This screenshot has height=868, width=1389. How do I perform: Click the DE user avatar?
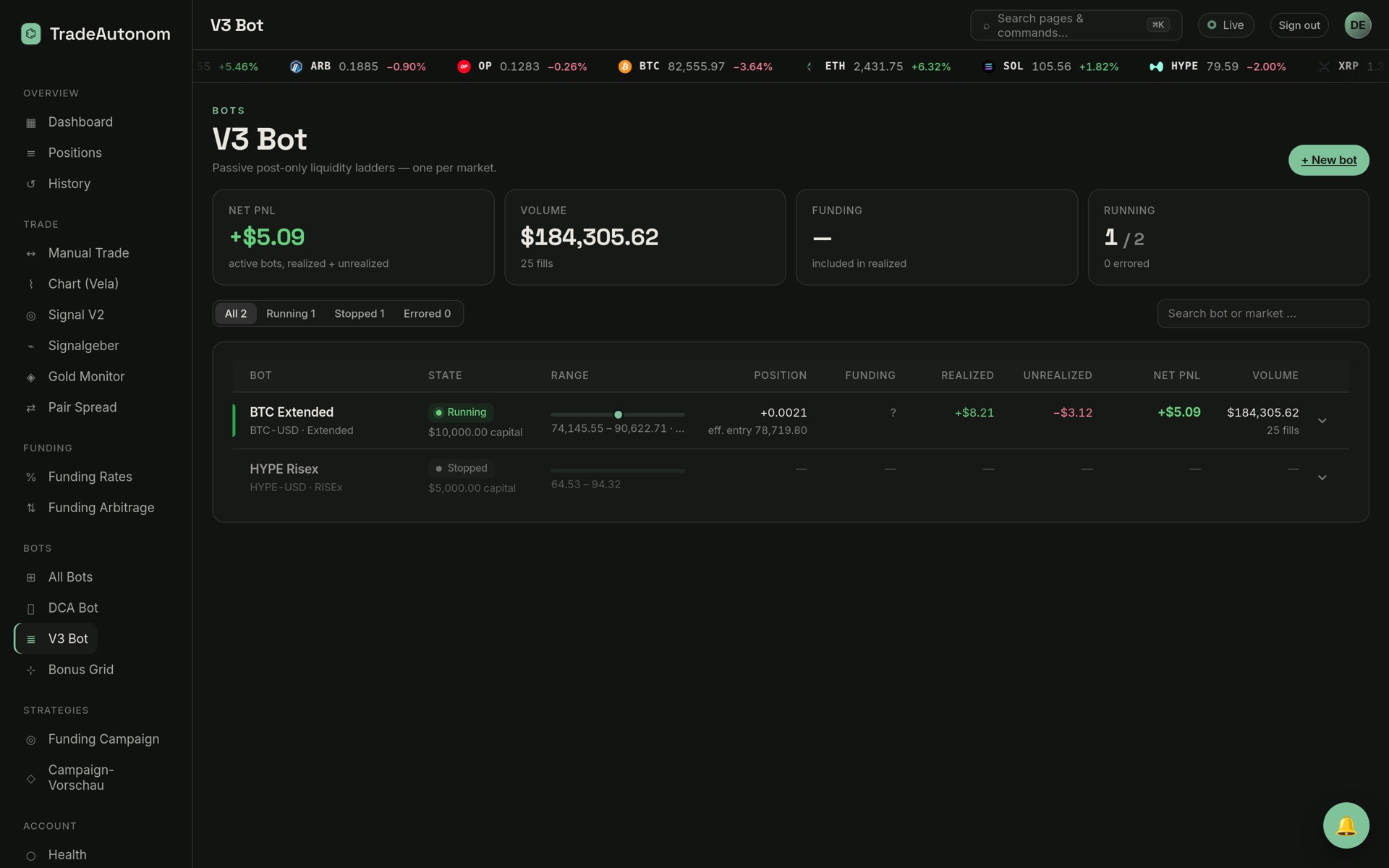pyautogui.click(x=1357, y=25)
